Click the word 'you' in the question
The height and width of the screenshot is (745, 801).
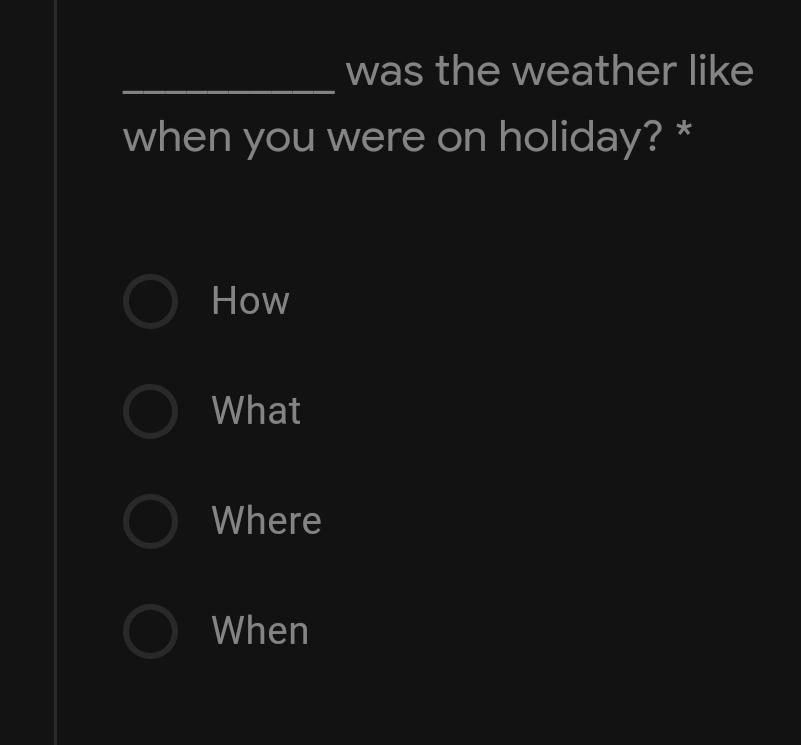[278, 141]
